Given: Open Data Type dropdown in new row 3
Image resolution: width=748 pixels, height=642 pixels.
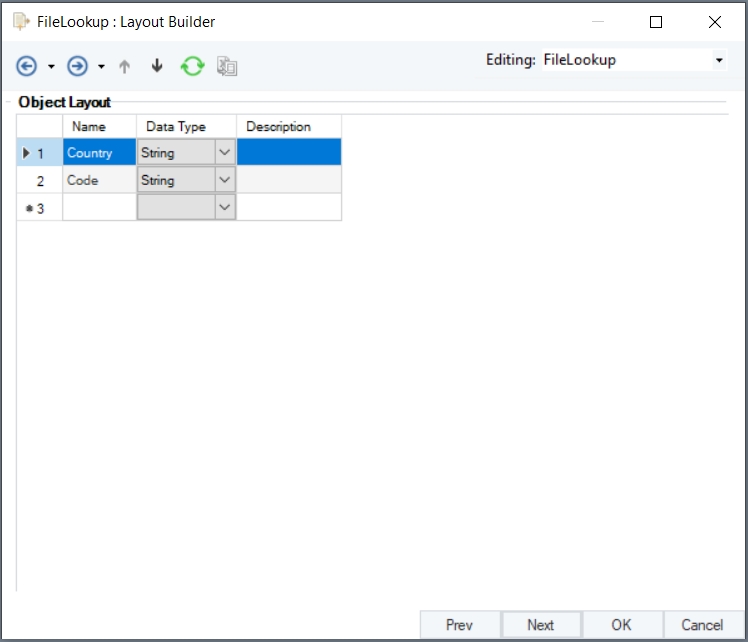Looking at the screenshot, I should pyautogui.click(x=225, y=207).
